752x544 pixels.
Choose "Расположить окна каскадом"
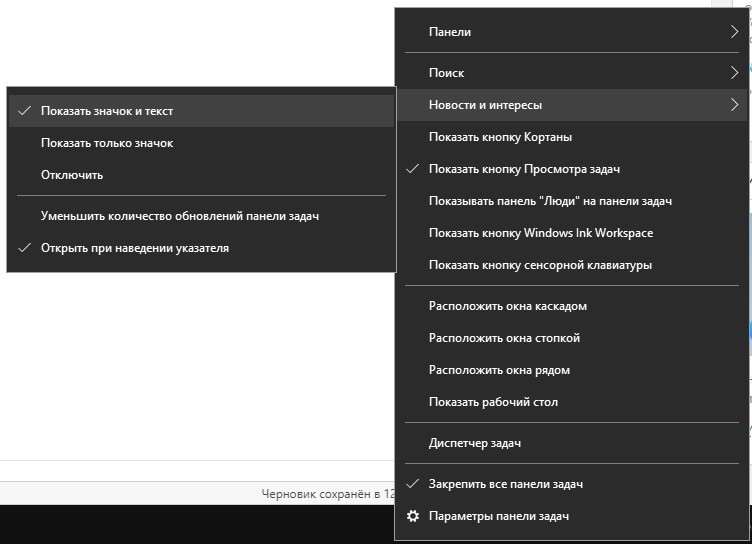tap(507, 306)
